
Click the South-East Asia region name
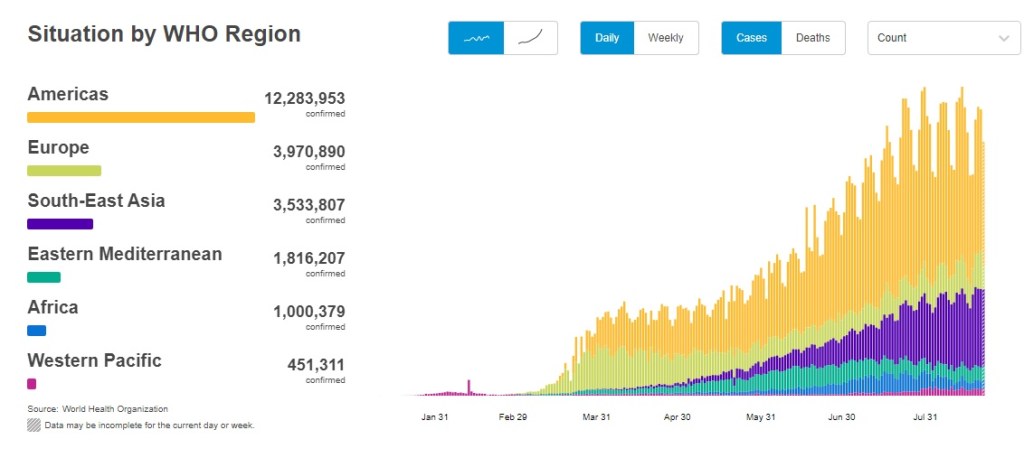96,201
